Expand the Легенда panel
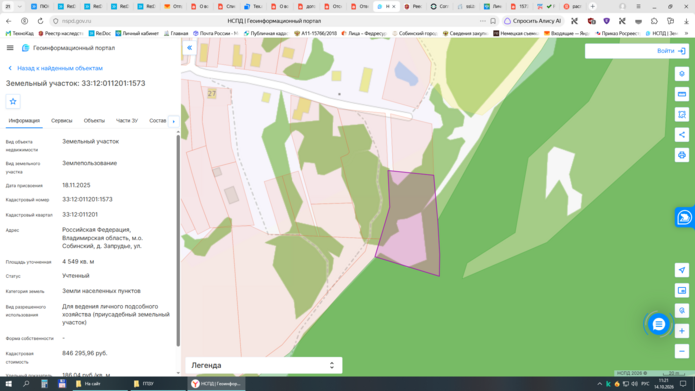Image resolution: width=695 pixels, height=391 pixels. point(264,365)
